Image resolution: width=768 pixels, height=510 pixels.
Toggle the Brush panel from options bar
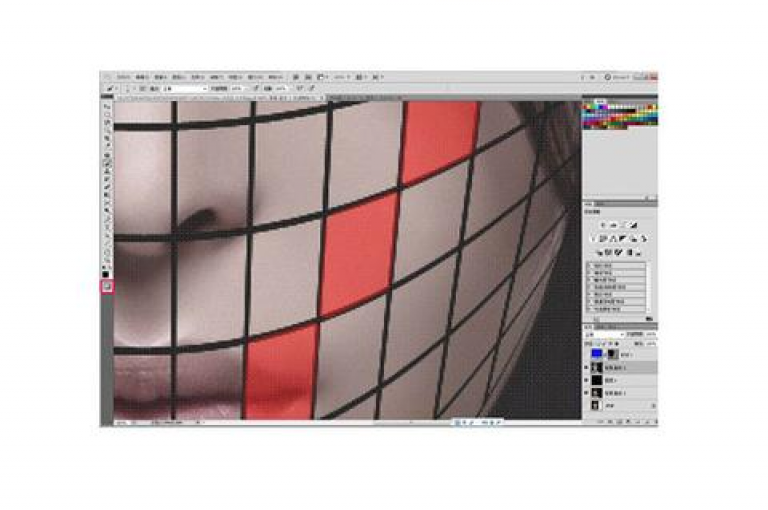pyautogui.click(x=142, y=88)
